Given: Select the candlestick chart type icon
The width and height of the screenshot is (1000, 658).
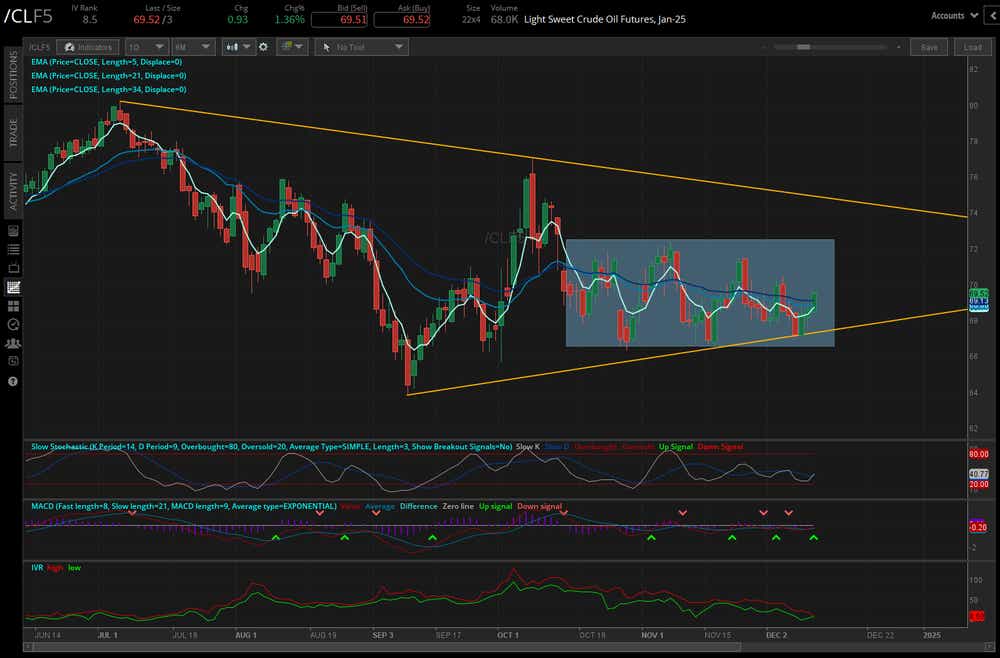Looking at the screenshot, I should (x=230, y=46).
